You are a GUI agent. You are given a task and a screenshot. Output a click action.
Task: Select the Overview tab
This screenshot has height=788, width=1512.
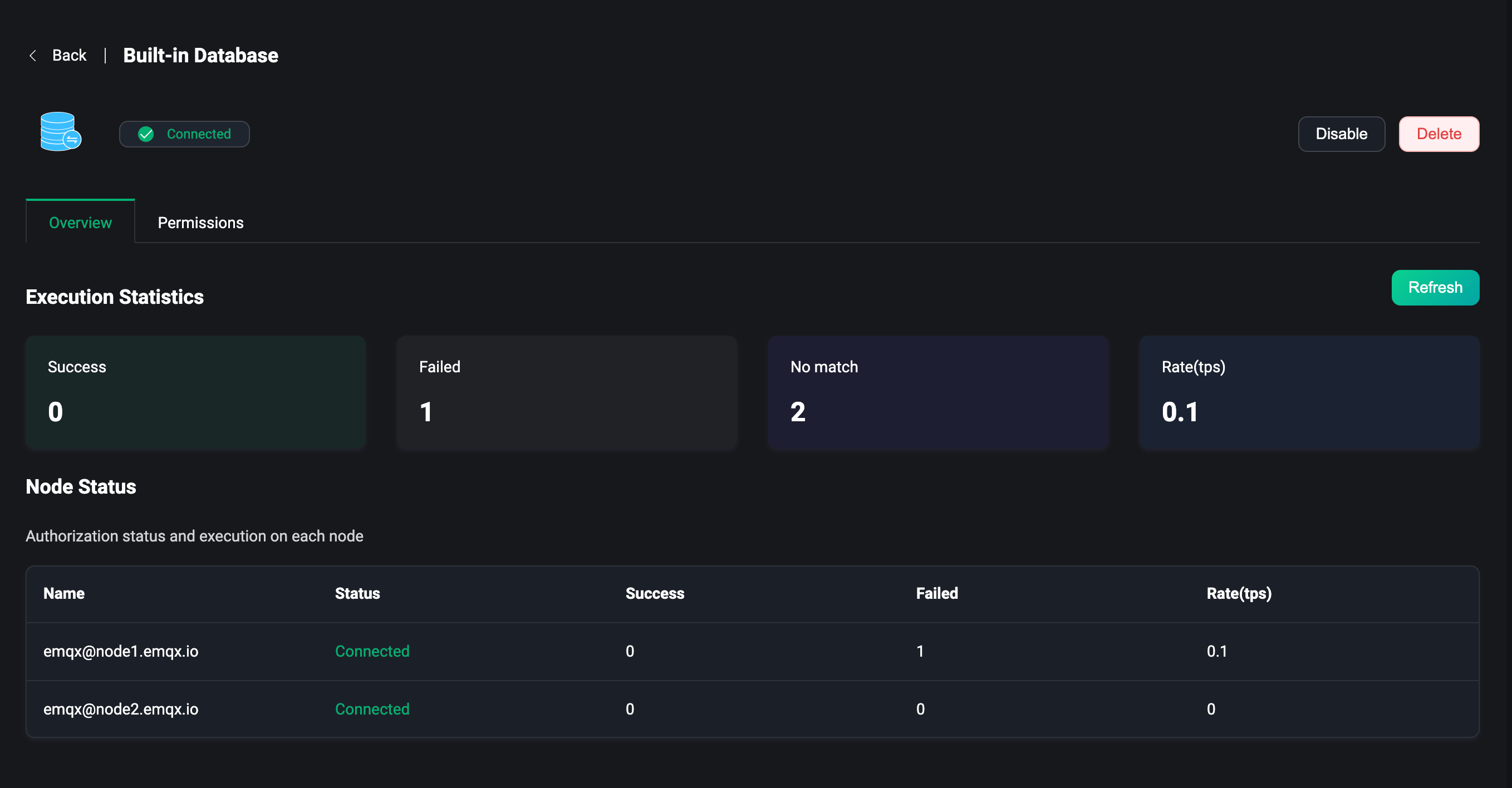(80, 223)
